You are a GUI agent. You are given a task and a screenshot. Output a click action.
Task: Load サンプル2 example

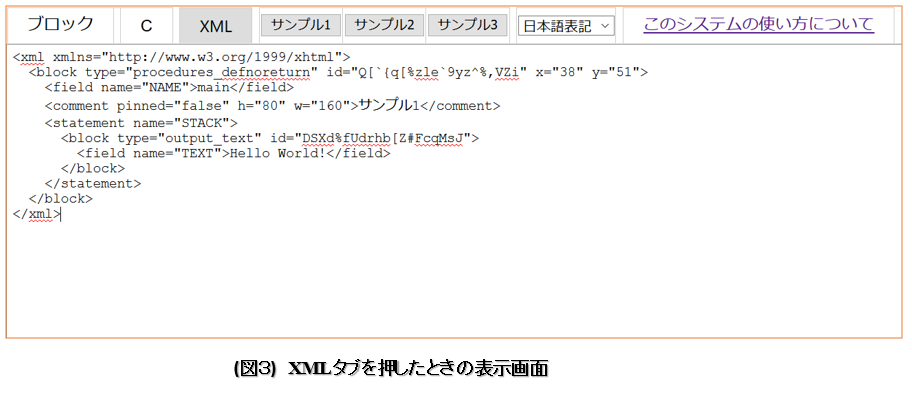click(384, 25)
